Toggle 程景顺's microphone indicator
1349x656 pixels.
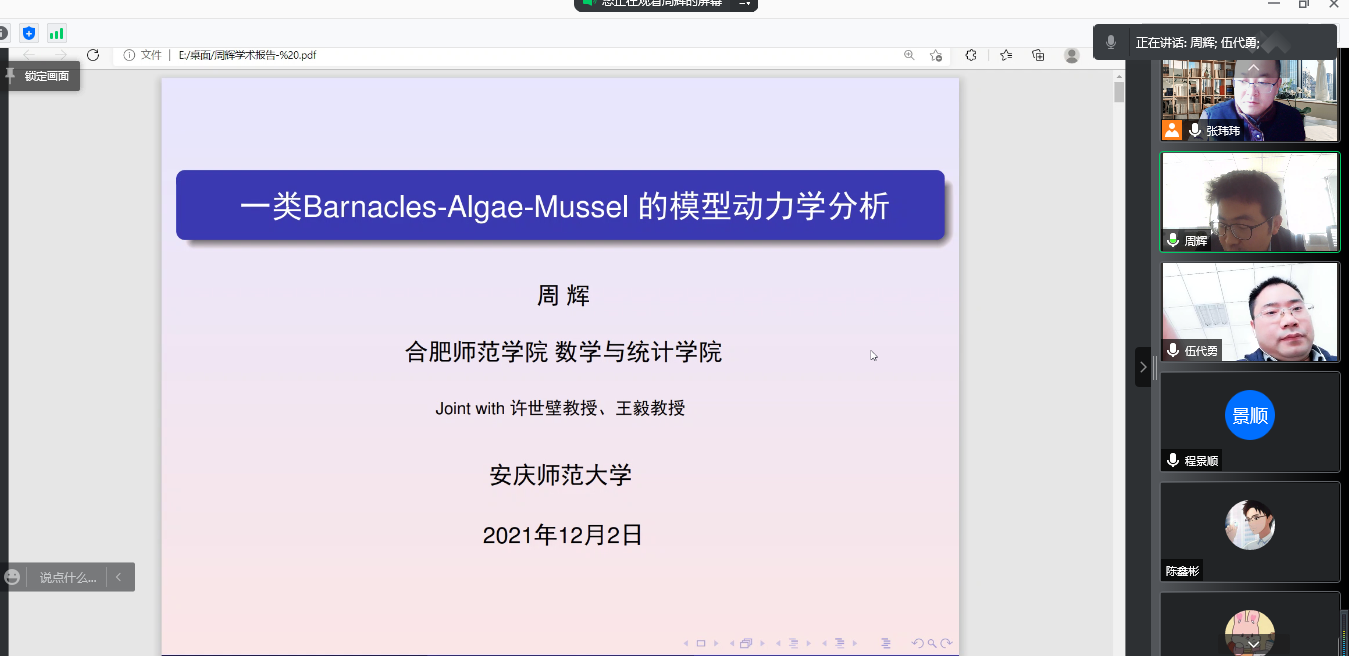tap(1173, 460)
